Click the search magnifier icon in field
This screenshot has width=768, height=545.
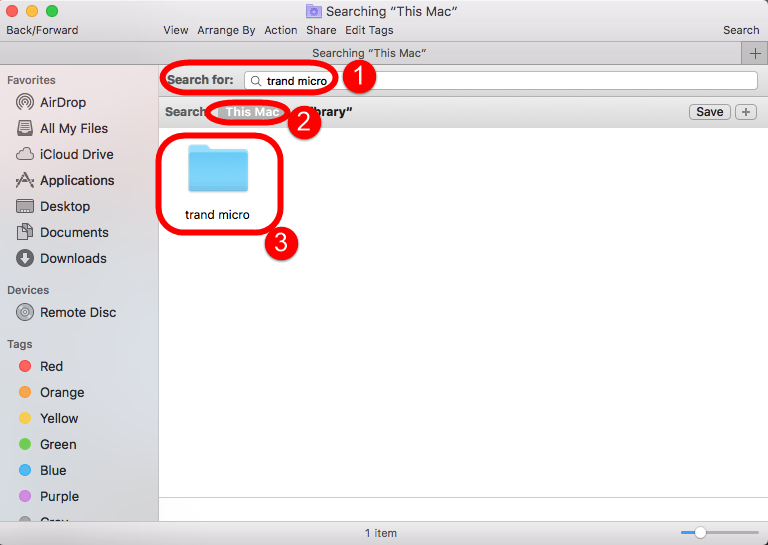256,81
